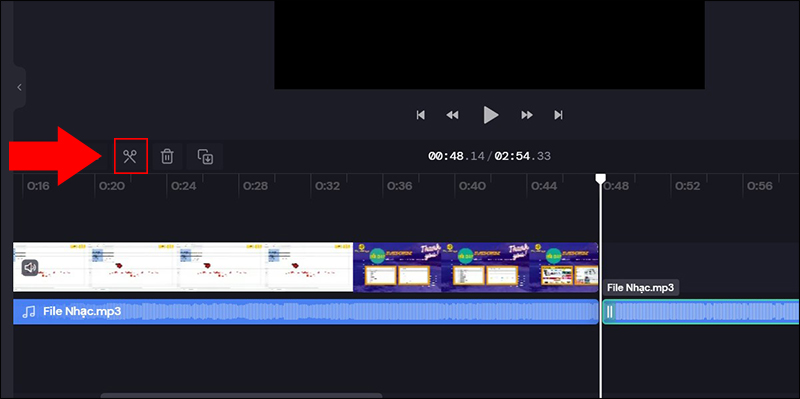Viewport: 800px width, 399px height.
Task: Select the File Nhạc.mp3 audio clip on the left
Action: (305, 312)
